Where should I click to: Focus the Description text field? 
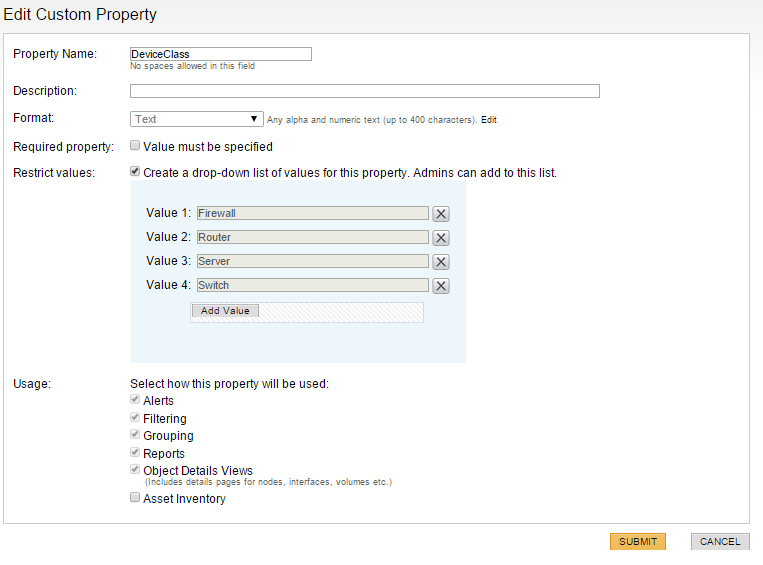tap(365, 91)
